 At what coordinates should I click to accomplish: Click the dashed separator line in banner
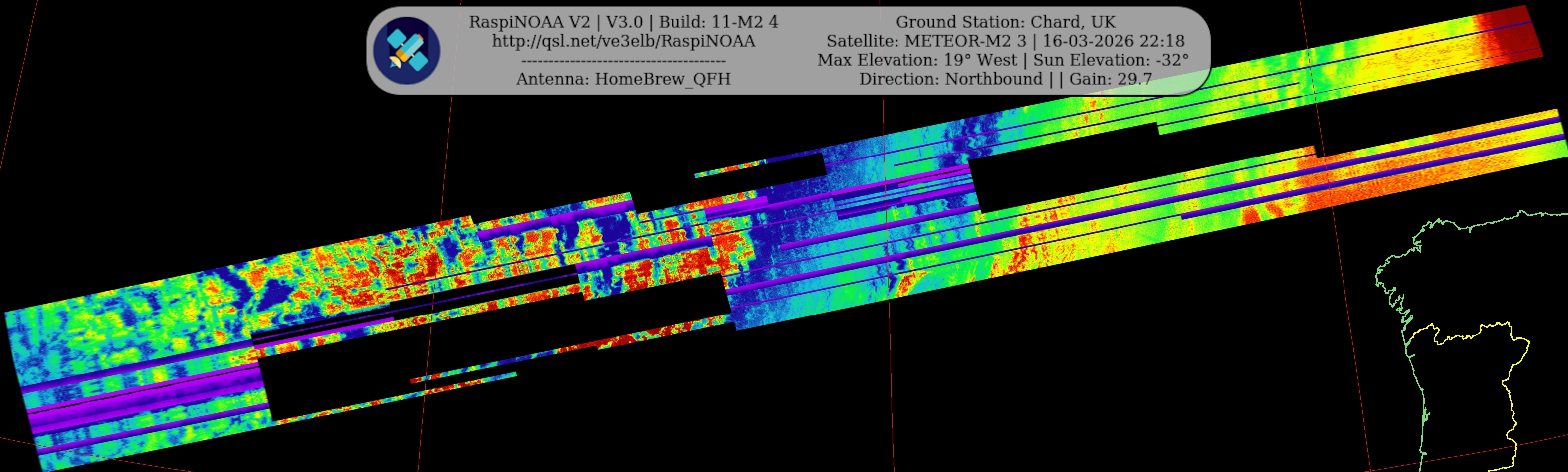pyautogui.click(x=623, y=61)
